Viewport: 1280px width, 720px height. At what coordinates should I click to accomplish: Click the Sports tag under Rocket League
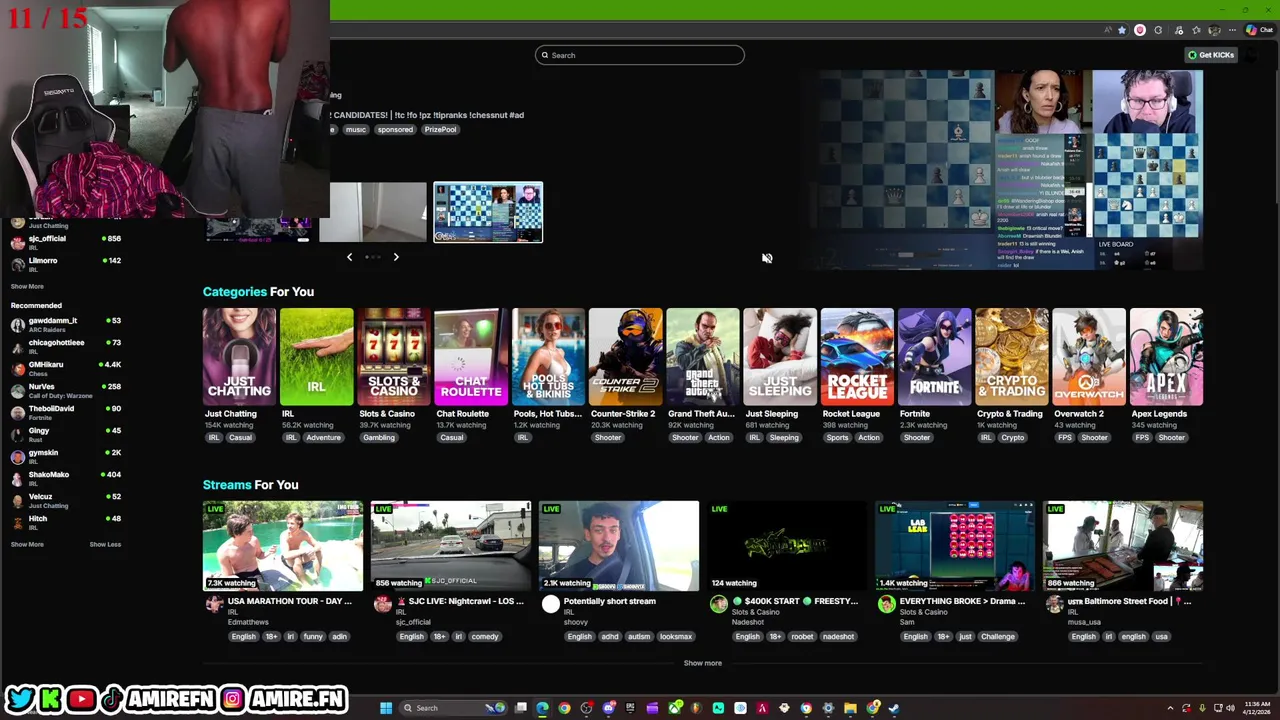click(837, 438)
